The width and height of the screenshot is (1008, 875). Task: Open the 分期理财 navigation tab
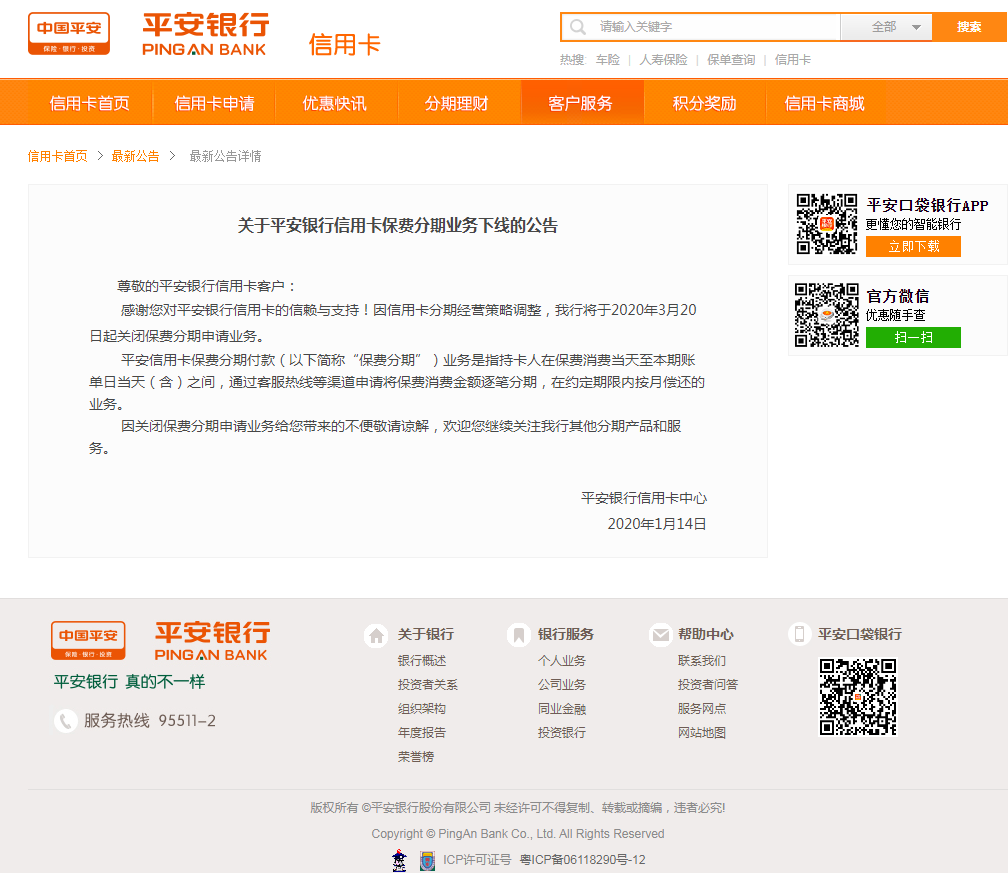[456, 103]
